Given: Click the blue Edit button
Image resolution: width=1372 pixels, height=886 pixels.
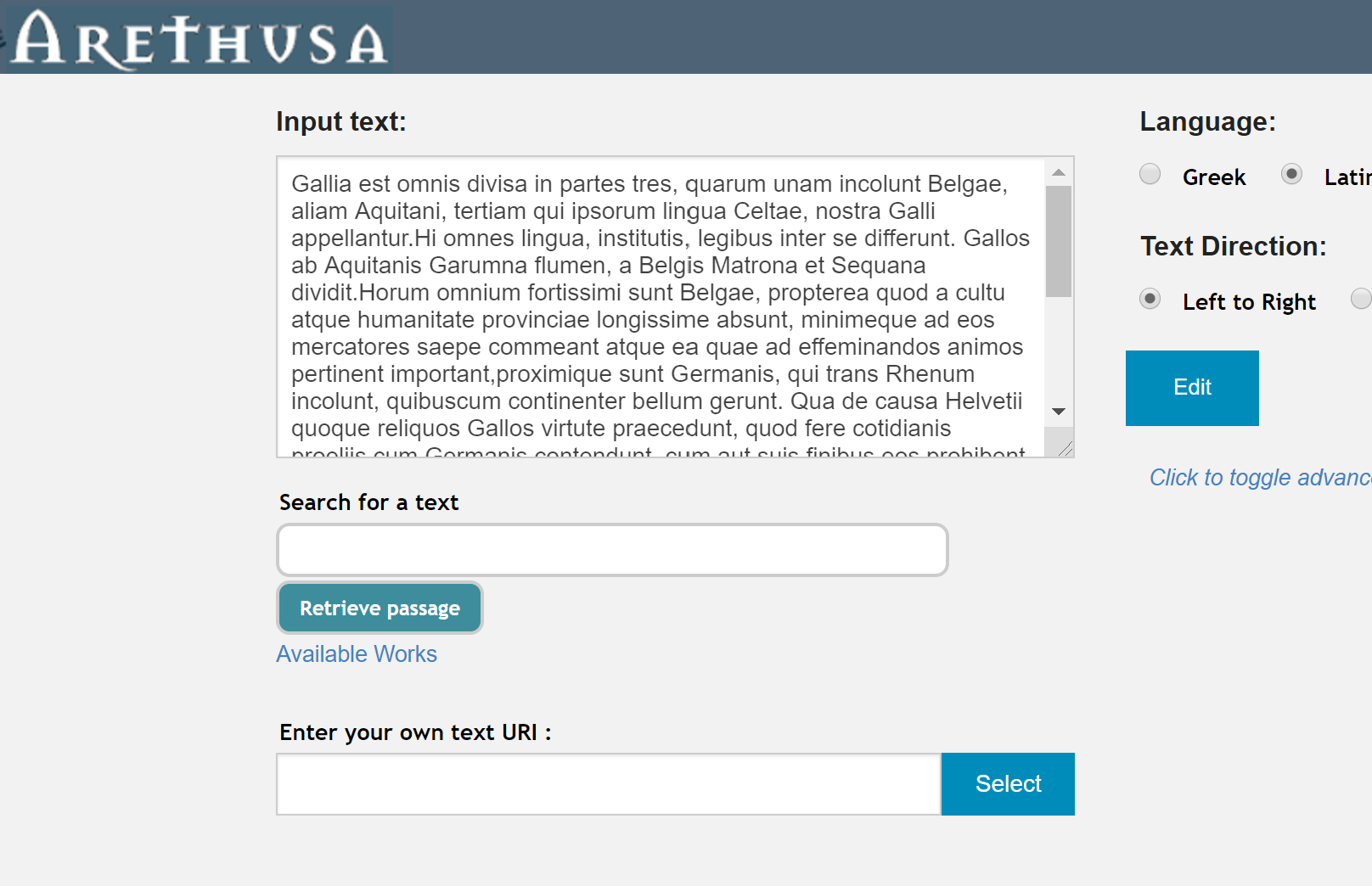Looking at the screenshot, I should click(x=1192, y=388).
